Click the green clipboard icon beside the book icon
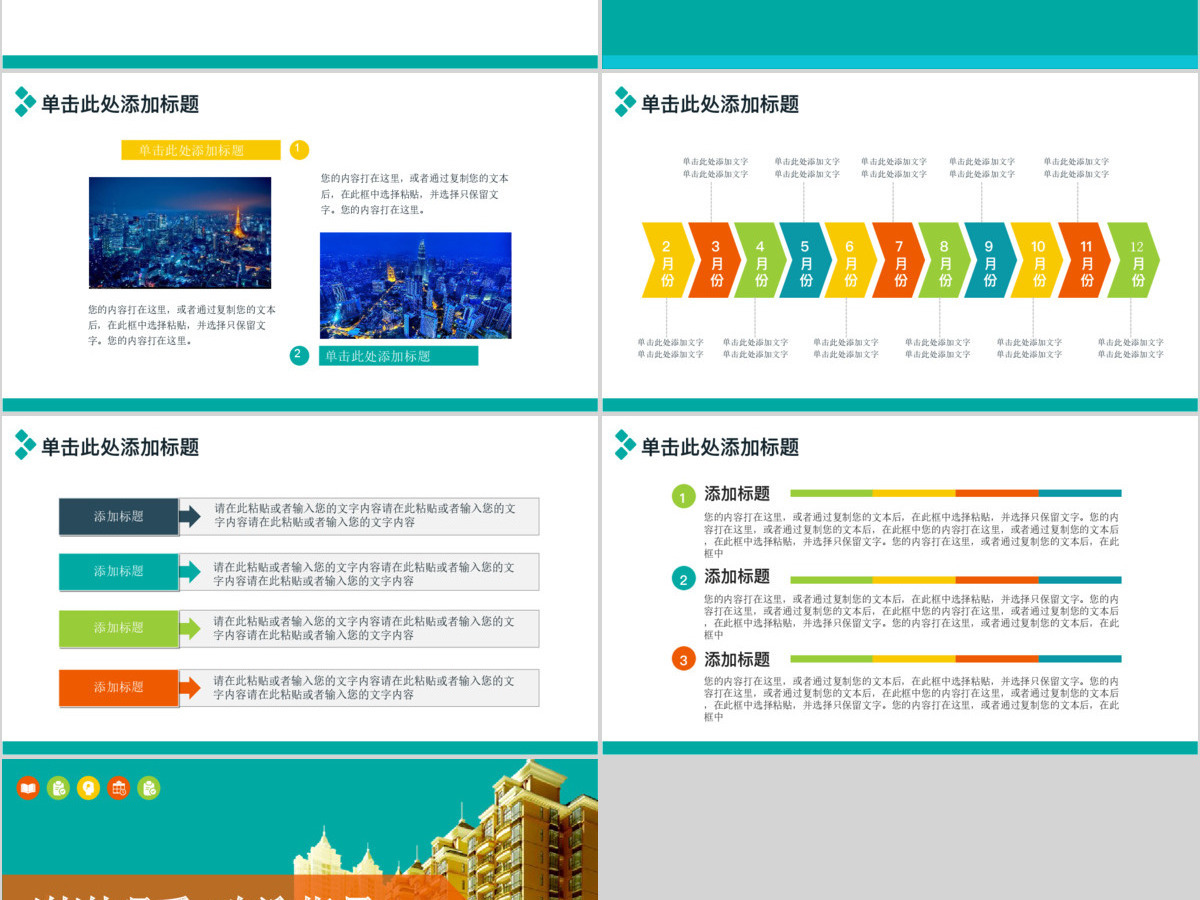Screen dimensions: 1200x900 tap(58, 788)
